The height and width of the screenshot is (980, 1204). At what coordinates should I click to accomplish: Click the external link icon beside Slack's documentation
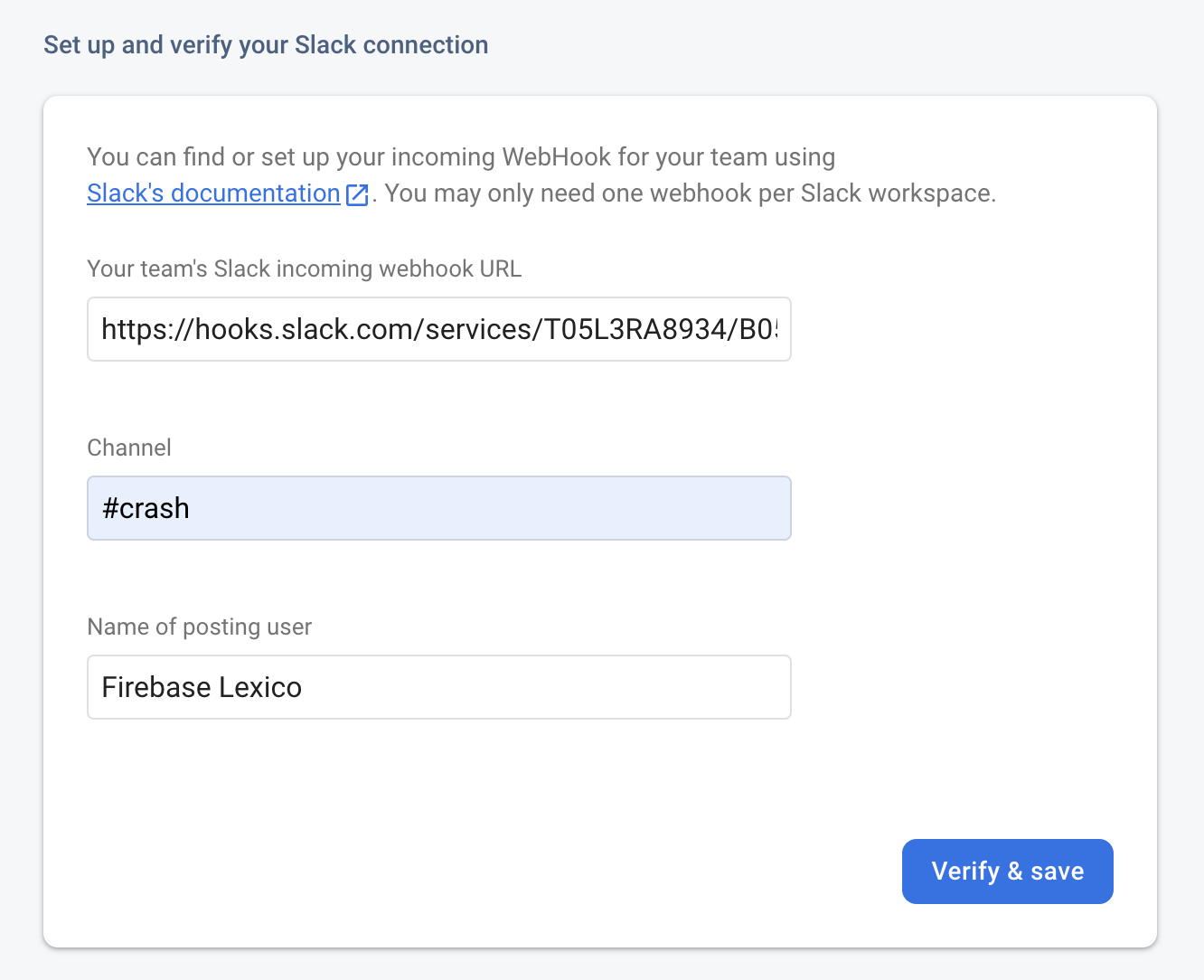(357, 194)
